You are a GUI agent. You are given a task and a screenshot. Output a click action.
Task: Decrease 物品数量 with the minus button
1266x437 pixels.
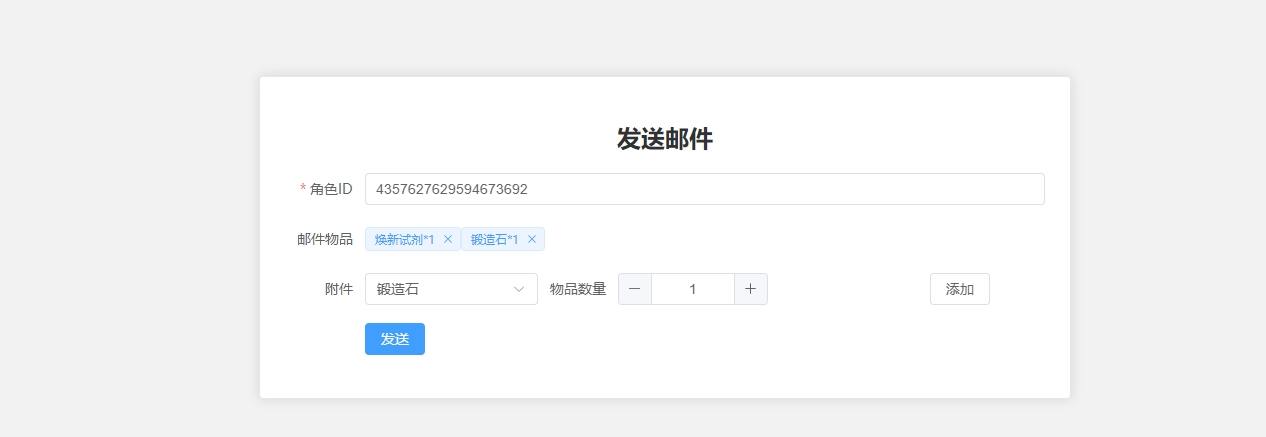pyautogui.click(x=635, y=289)
